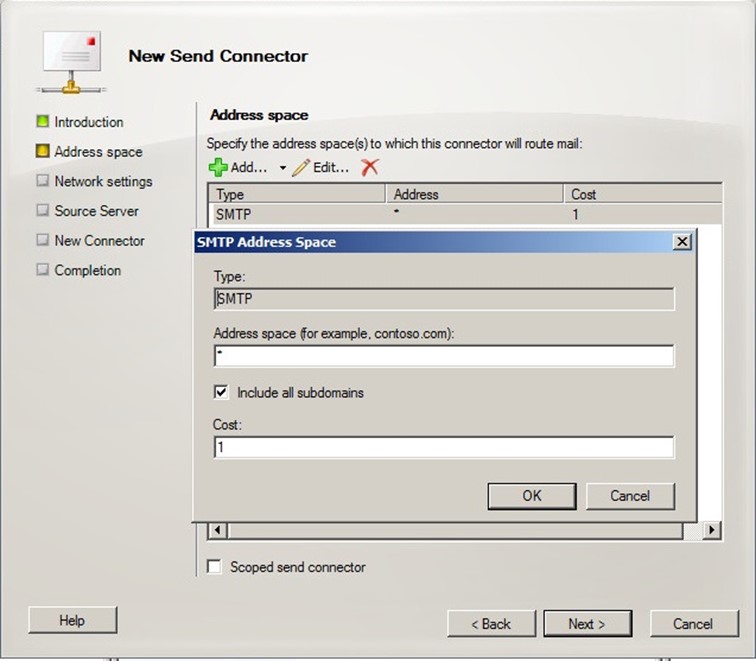Click the Help button
Viewport: 756px width, 661px height.
(x=72, y=620)
